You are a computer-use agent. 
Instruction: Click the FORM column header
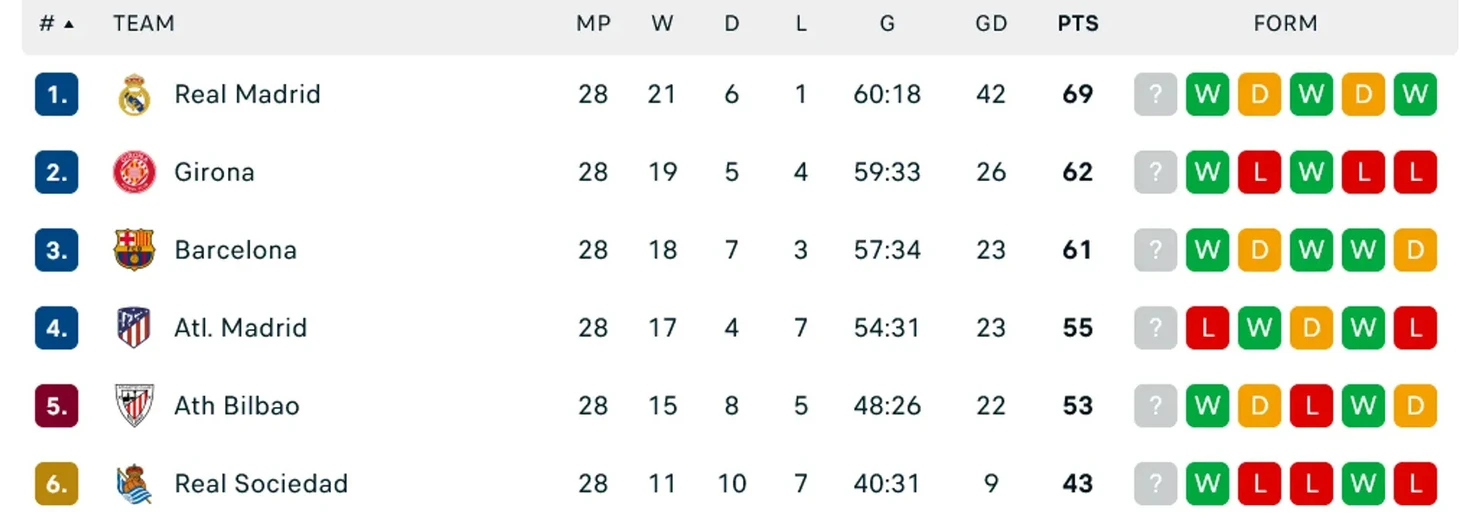pos(1285,24)
